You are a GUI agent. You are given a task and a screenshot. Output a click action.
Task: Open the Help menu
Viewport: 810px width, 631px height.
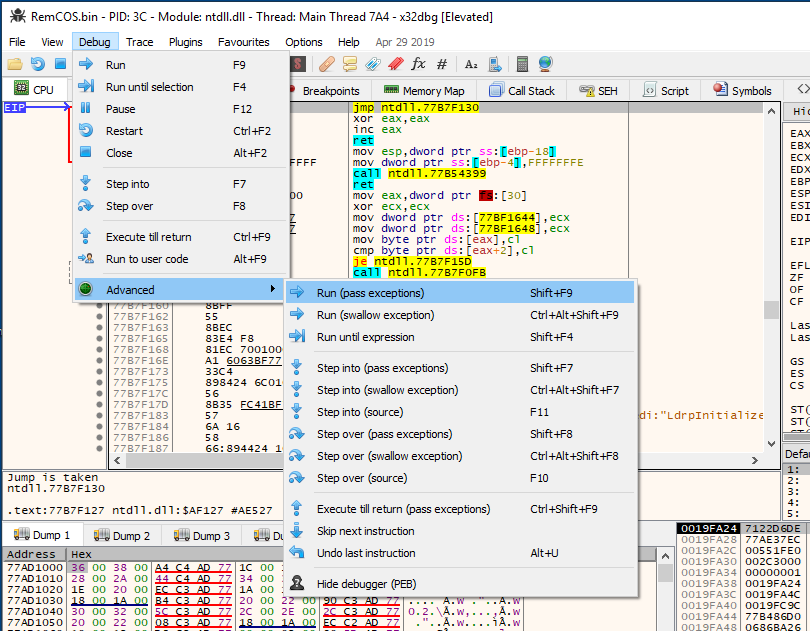click(349, 42)
